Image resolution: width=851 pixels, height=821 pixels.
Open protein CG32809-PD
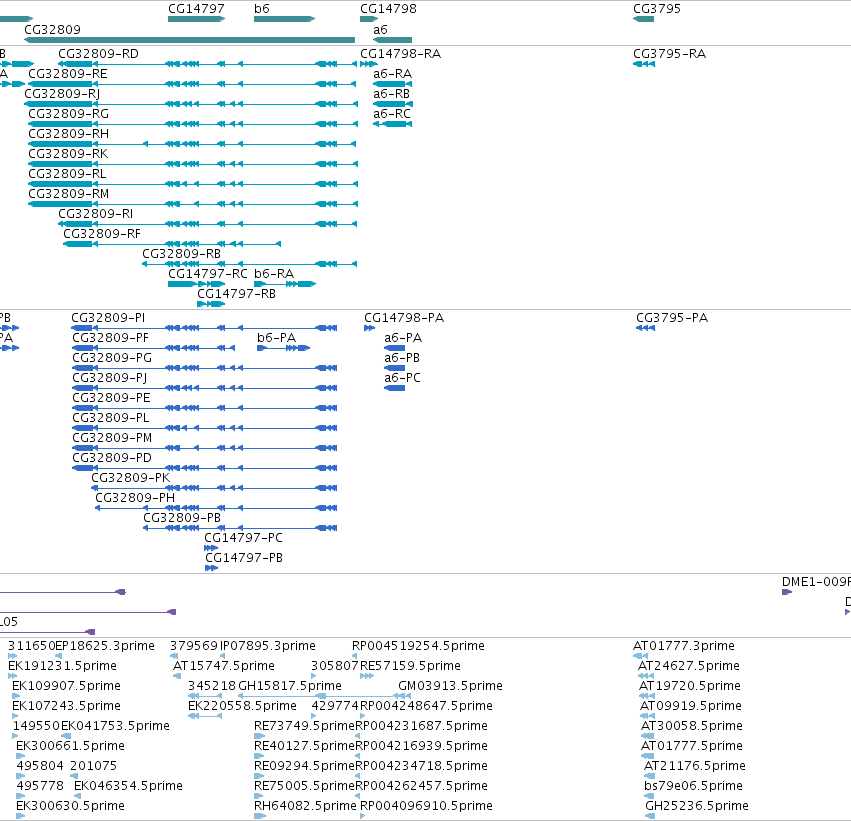(x=112, y=459)
